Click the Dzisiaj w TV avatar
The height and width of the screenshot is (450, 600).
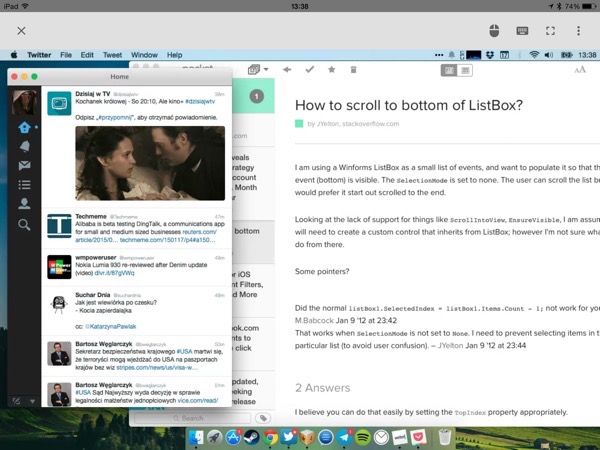tap(59, 103)
